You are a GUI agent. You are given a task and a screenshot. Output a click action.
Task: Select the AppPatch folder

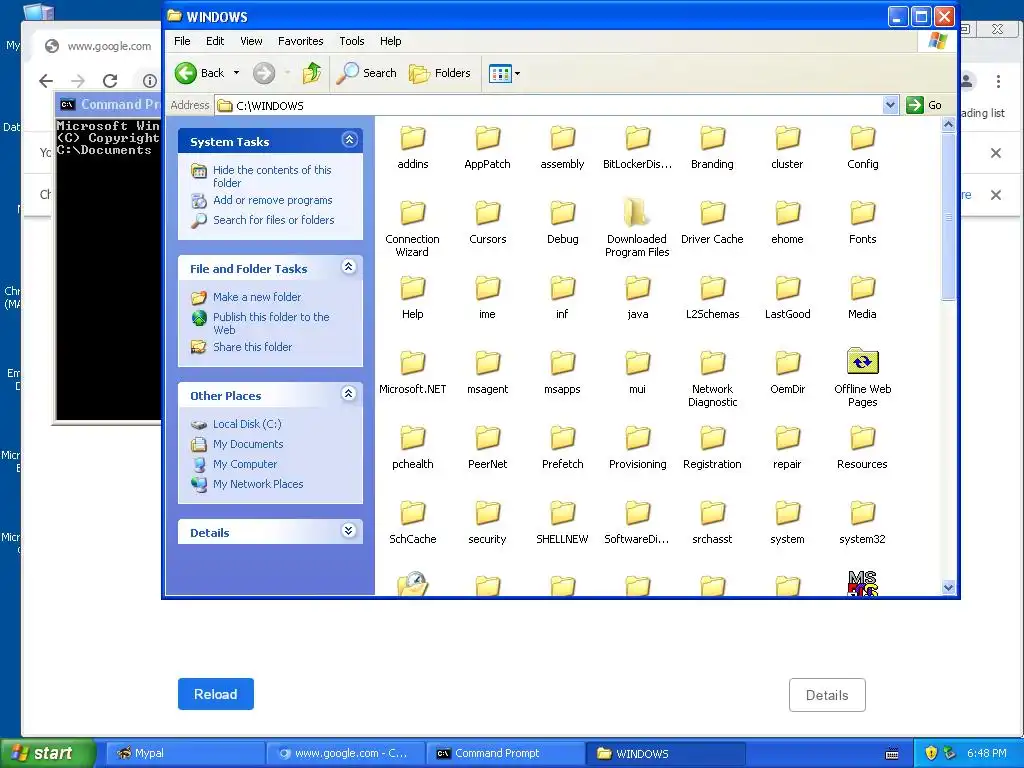click(x=487, y=148)
